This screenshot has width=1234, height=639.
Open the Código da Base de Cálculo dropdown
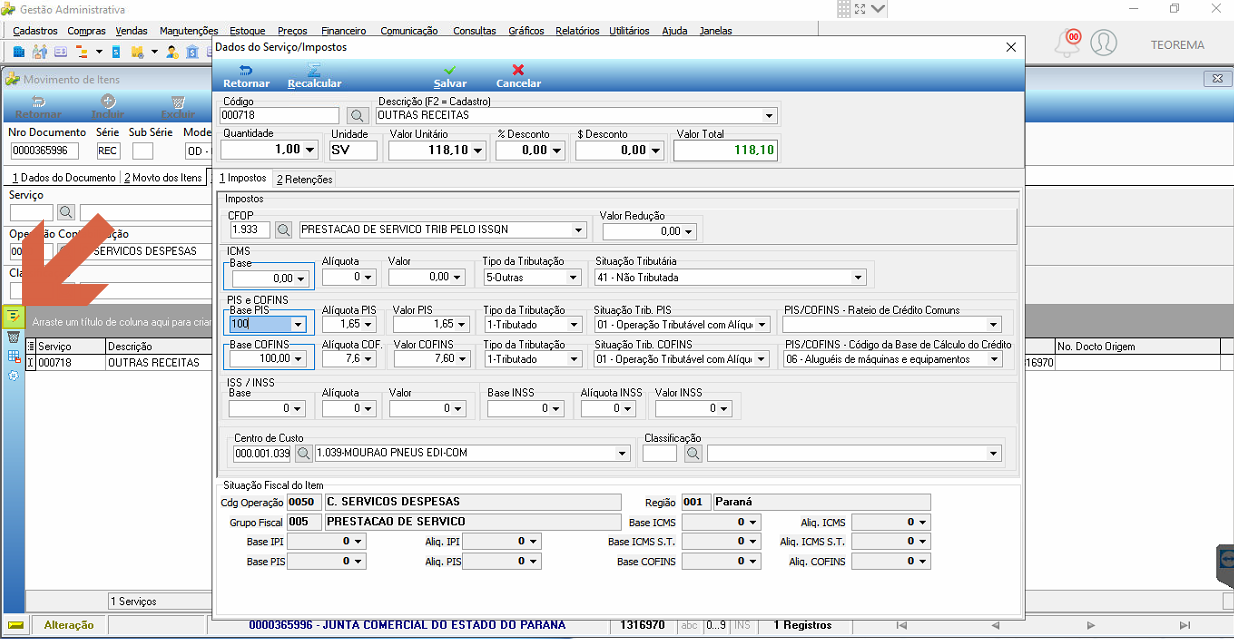coord(994,359)
